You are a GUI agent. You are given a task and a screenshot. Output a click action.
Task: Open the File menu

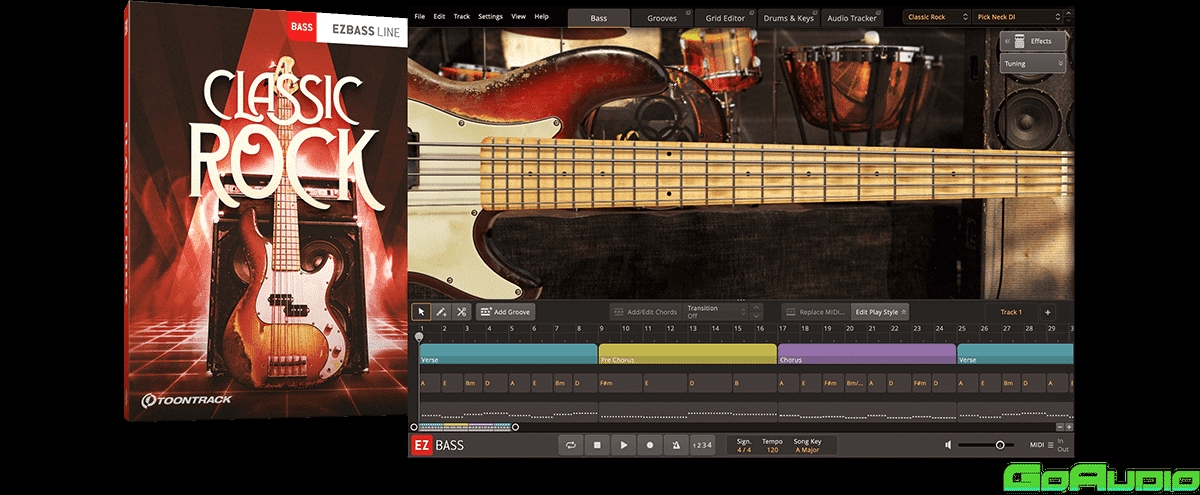419,17
